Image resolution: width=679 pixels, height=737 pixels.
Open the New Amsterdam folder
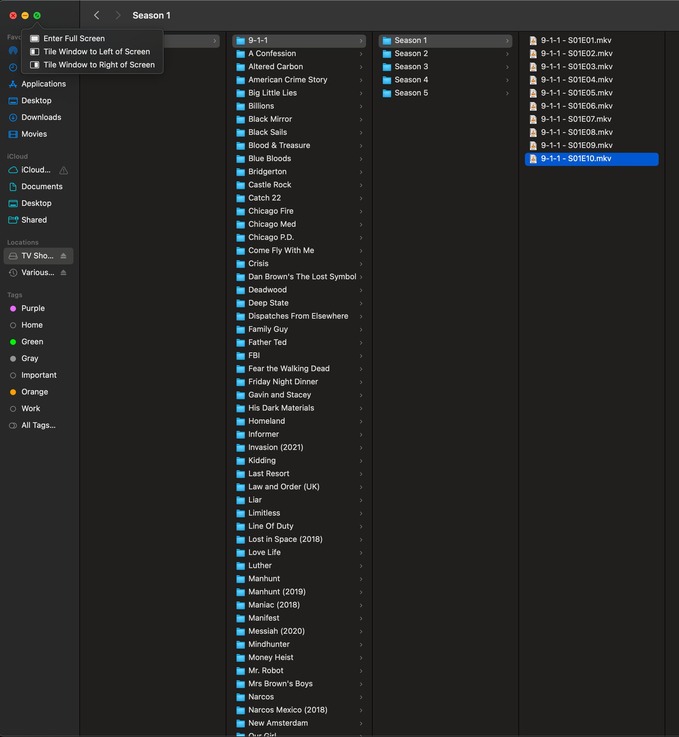tap(299, 723)
